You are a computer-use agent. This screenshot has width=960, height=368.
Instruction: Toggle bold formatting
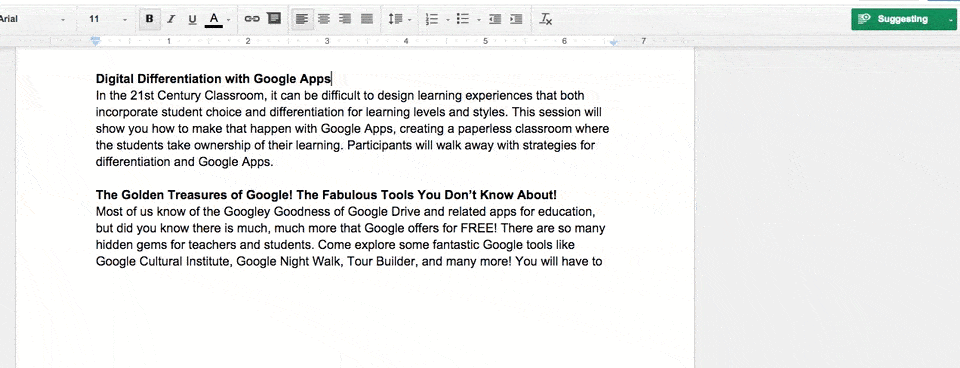click(x=149, y=19)
